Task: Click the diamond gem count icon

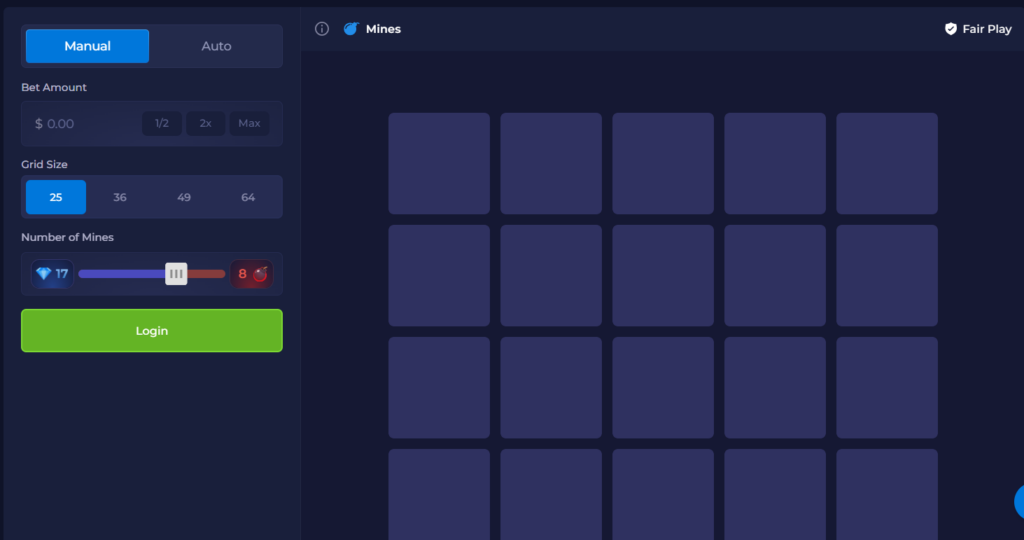Action: coord(43,274)
